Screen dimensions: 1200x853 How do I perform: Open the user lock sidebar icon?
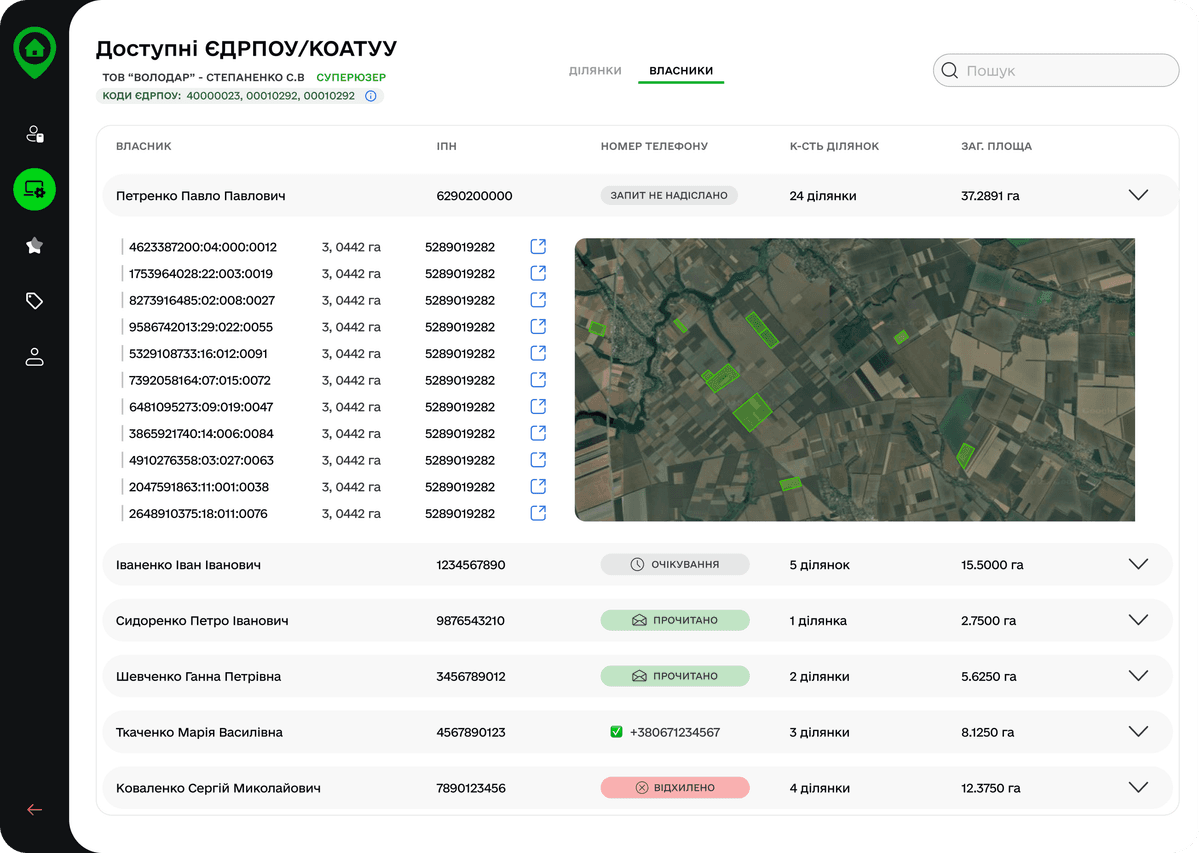pos(35,134)
